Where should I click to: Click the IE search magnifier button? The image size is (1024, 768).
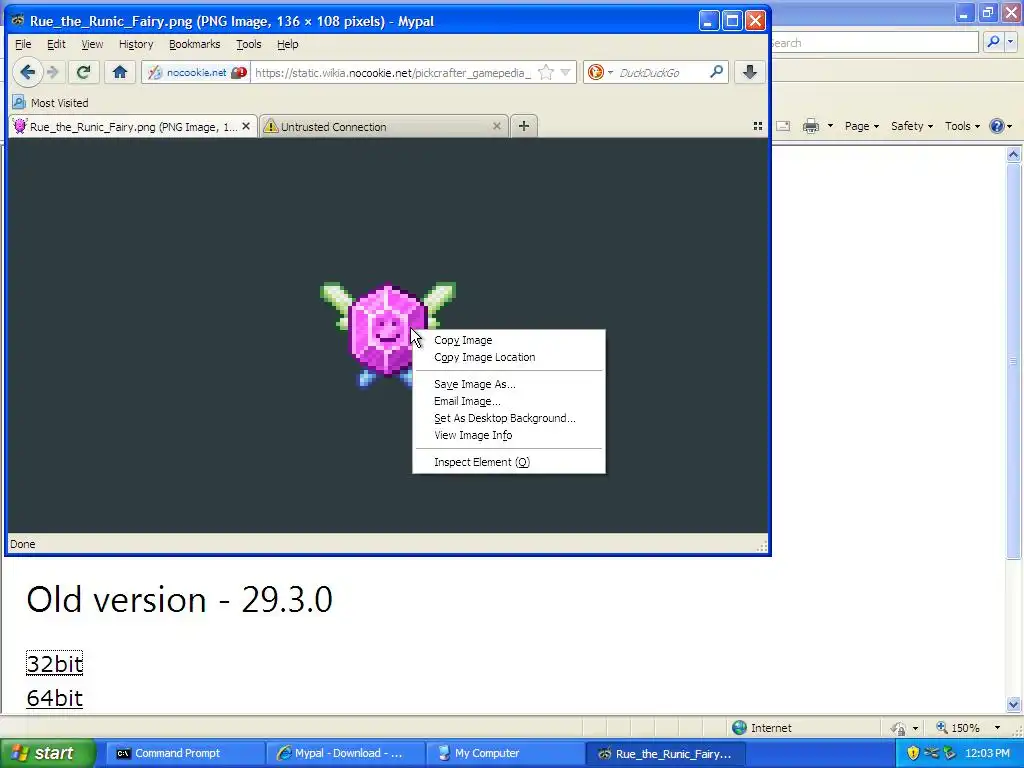tap(993, 42)
